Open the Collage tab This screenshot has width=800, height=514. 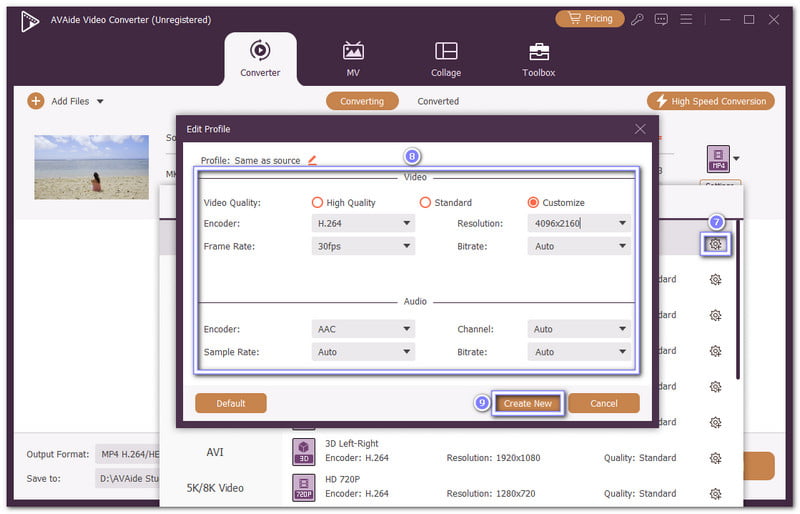pos(446,59)
